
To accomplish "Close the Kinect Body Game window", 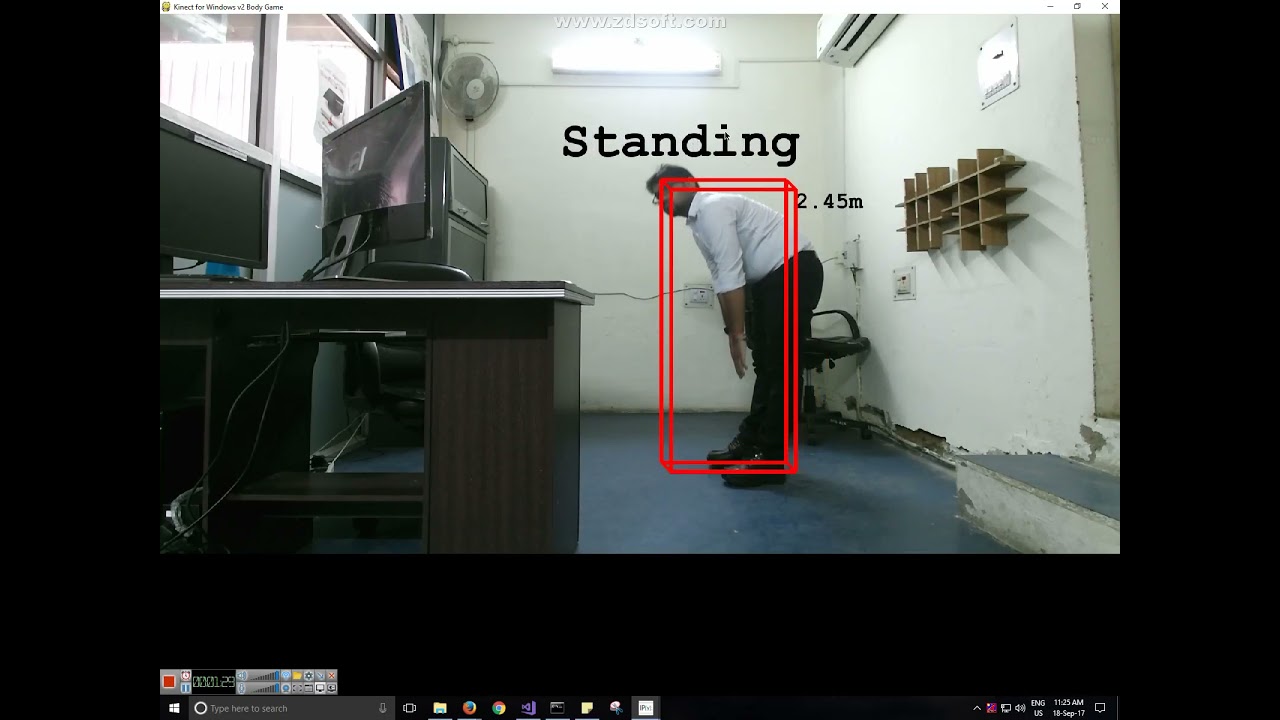I will point(1105,7).
